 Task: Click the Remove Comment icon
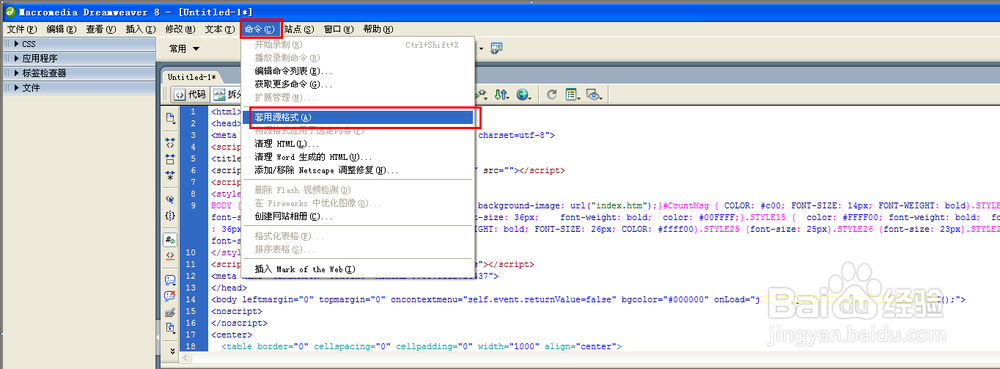(x=170, y=296)
